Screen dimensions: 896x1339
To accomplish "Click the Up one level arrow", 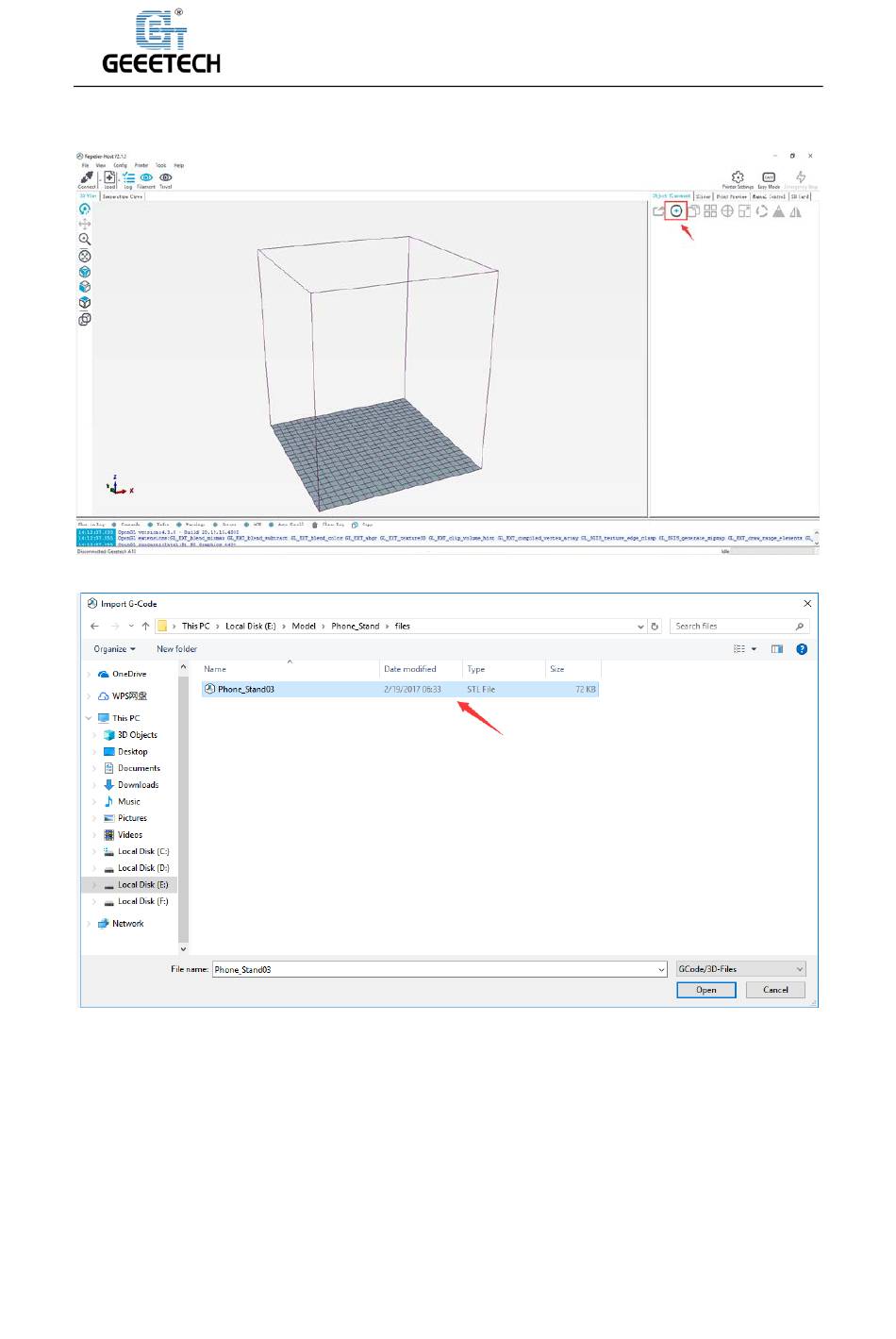I will [145, 626].
